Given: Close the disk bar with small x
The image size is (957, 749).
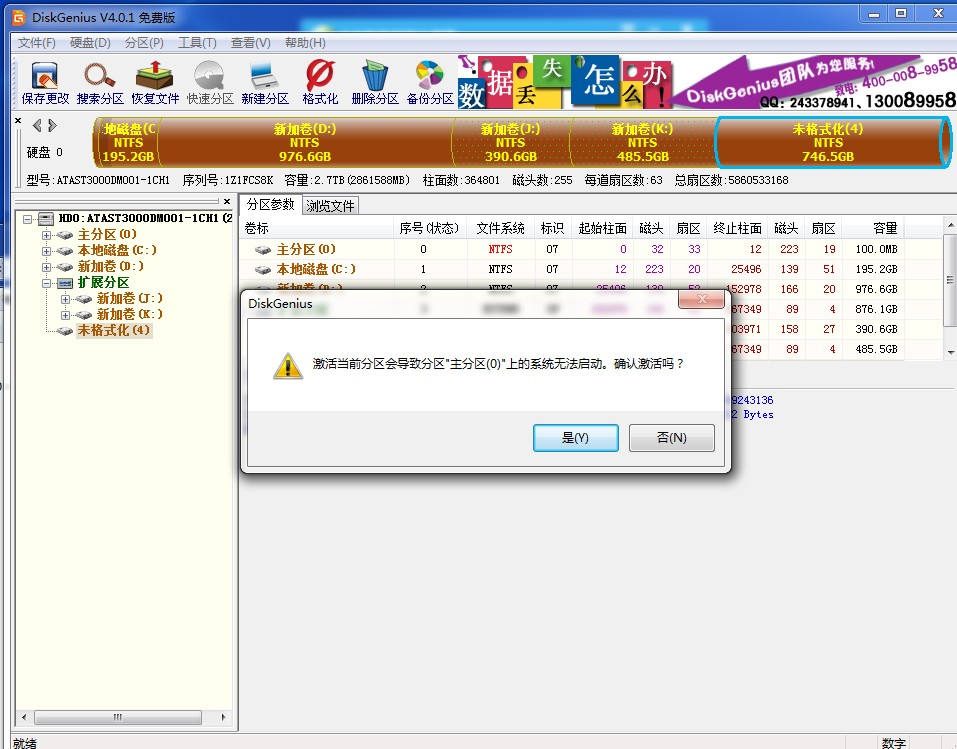Looking at the screenshot, I should pyautogui.click(x=18, y=120).
